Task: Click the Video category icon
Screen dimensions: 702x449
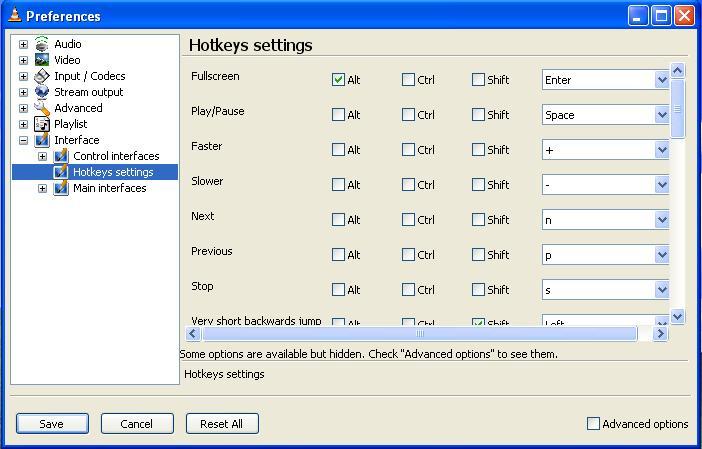Action: tap(42, 60)
